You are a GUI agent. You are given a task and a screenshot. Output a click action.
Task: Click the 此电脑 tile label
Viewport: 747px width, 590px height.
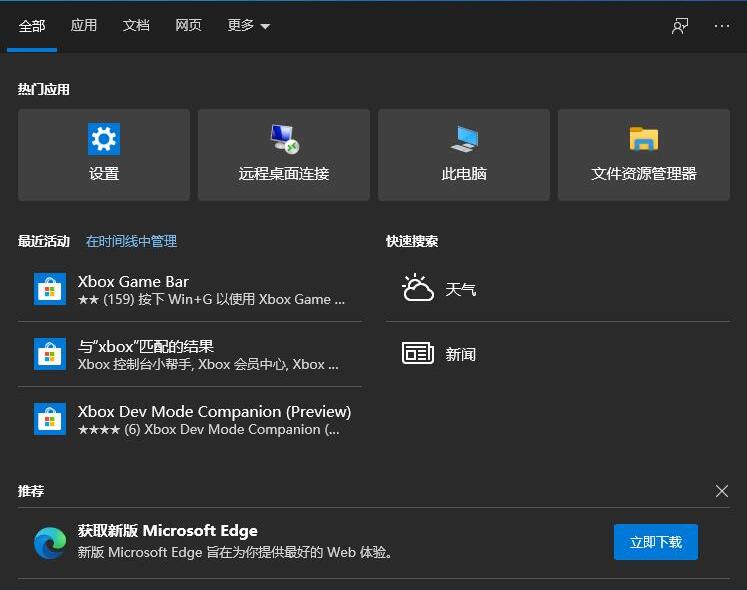[x=464, y=173]
